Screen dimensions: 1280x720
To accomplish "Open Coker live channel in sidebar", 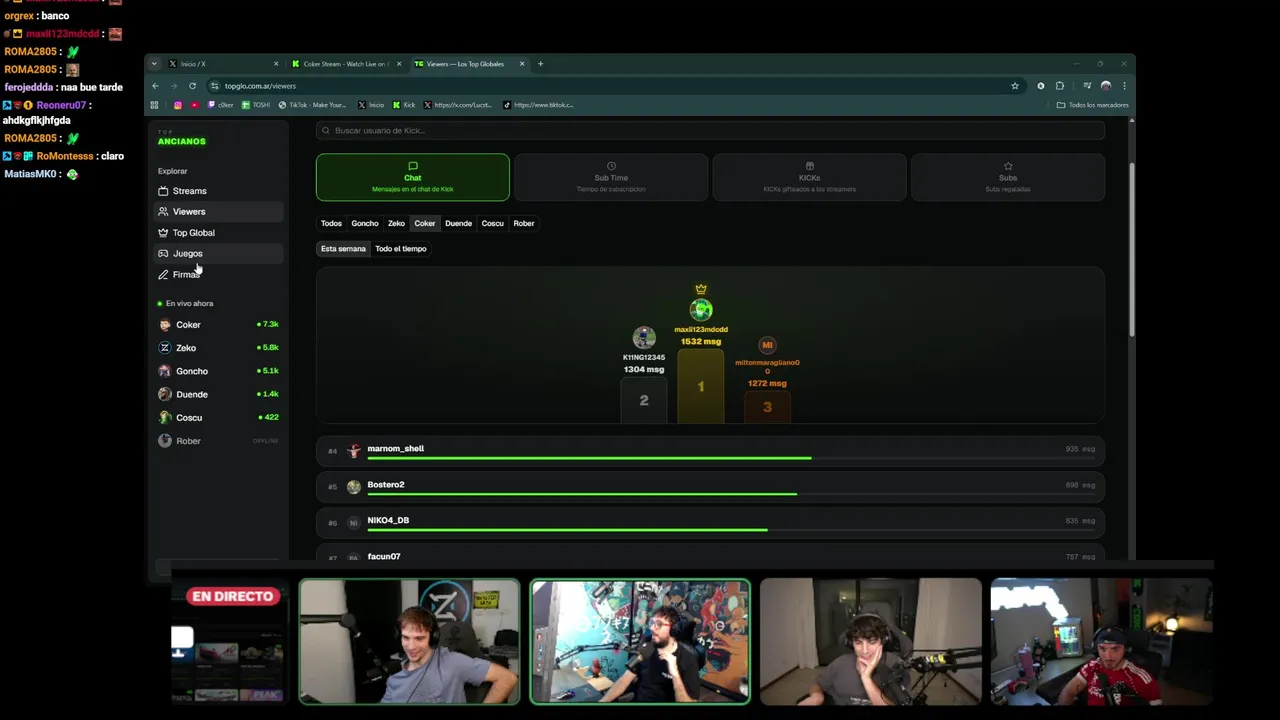I will 218,325.
